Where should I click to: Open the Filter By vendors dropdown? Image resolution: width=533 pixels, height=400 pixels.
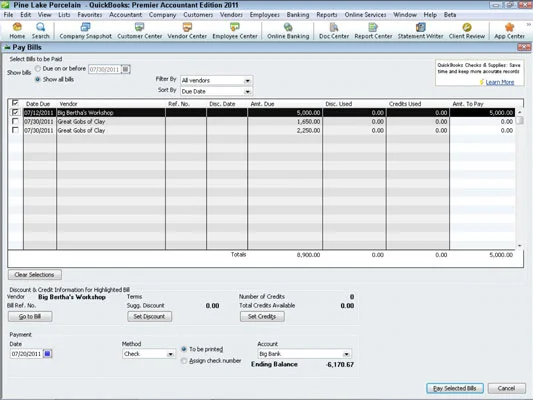pos(247,81)
